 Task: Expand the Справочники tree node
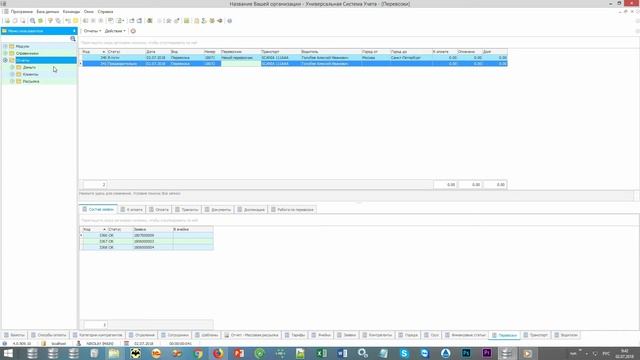coord(5,53)
